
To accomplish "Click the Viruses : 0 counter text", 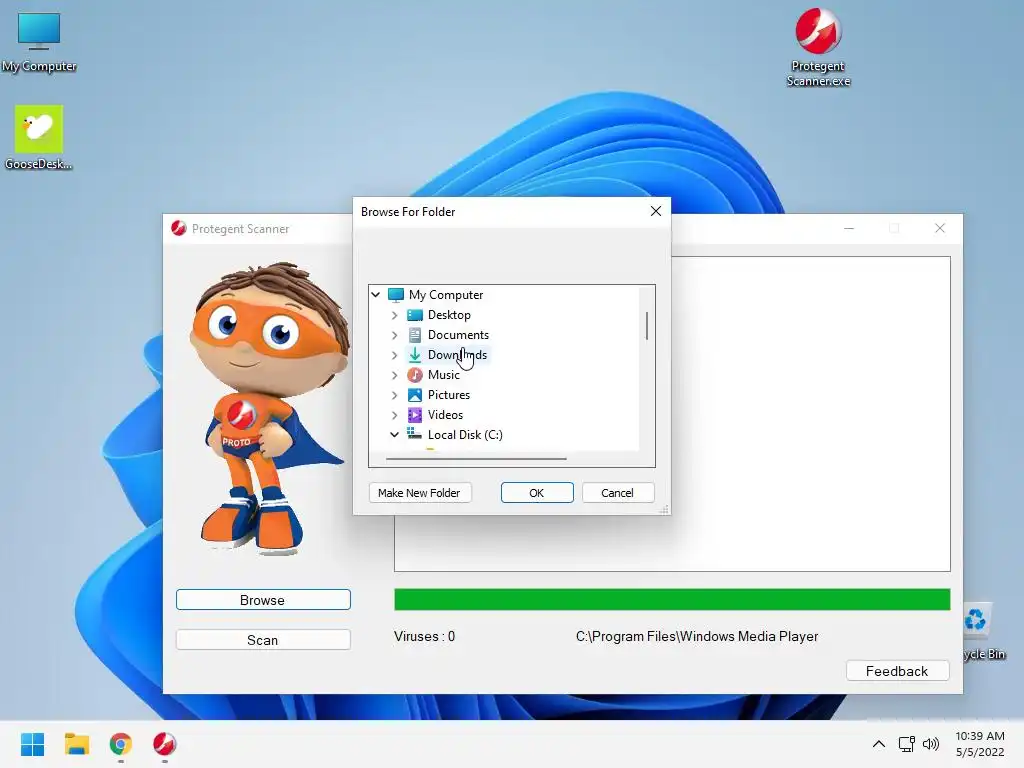I will [x=424, y=636].
